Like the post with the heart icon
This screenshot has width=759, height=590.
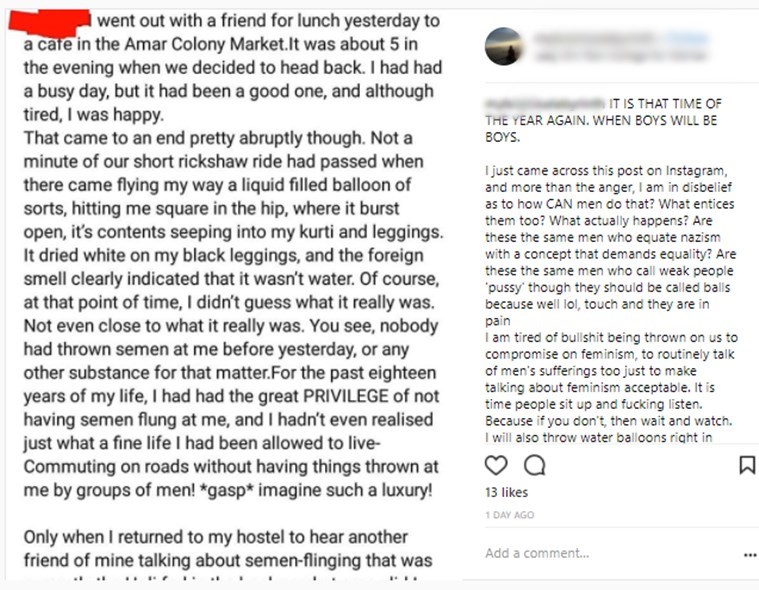(496, 465)
